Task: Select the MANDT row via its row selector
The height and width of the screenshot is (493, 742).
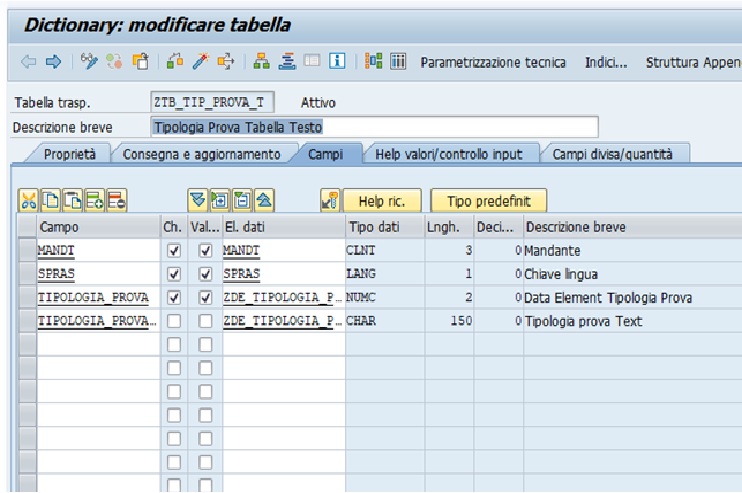Action: 27,250
